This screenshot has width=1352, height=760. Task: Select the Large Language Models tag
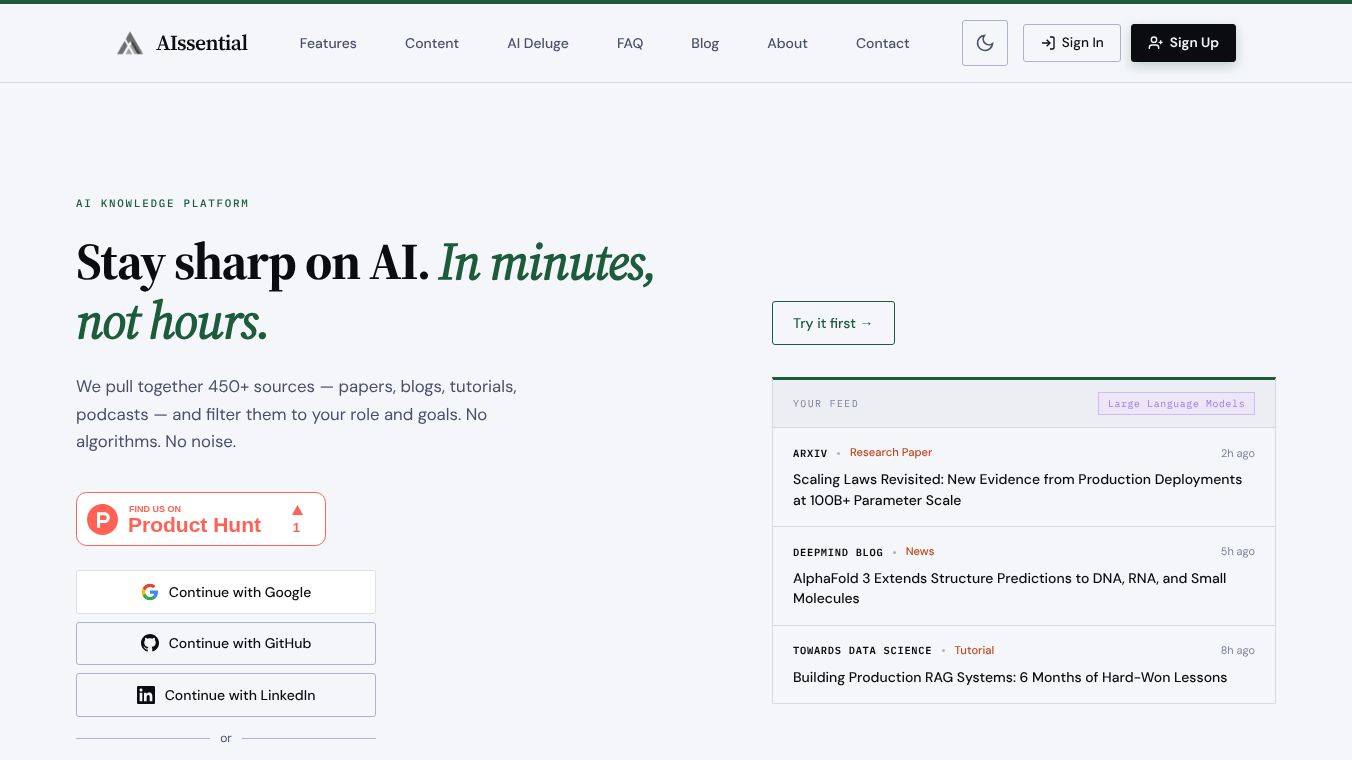coord(1176,404)
